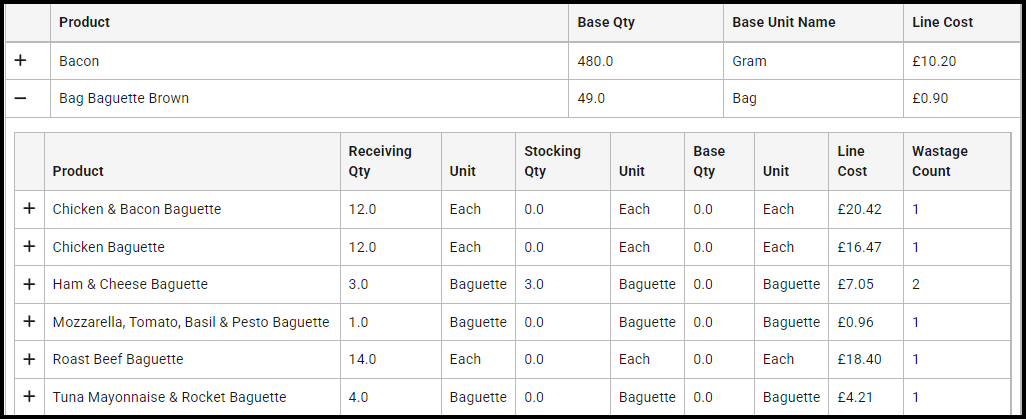This screenshot has height=419, width=1026.
Task: Select the Bacon product name cell
Action: point(79,61)
